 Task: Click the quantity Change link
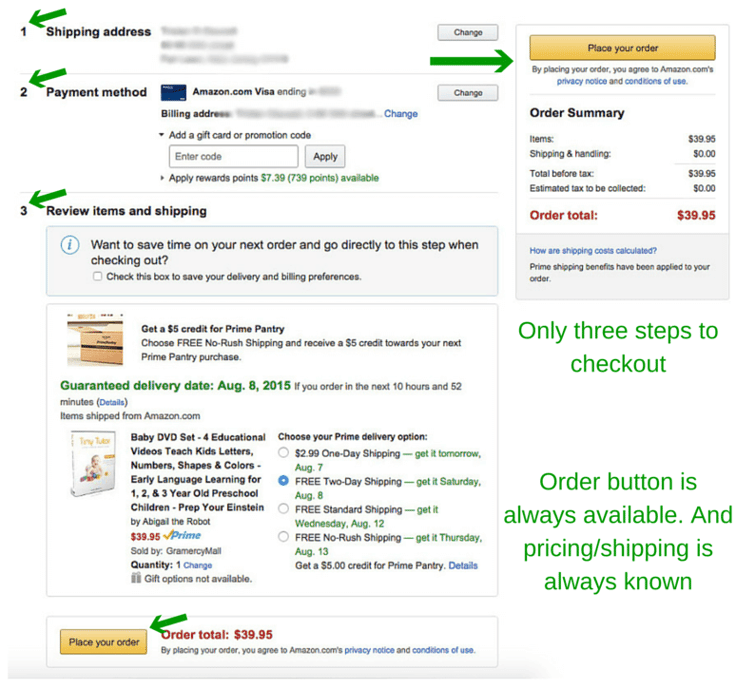pos(198,565)
